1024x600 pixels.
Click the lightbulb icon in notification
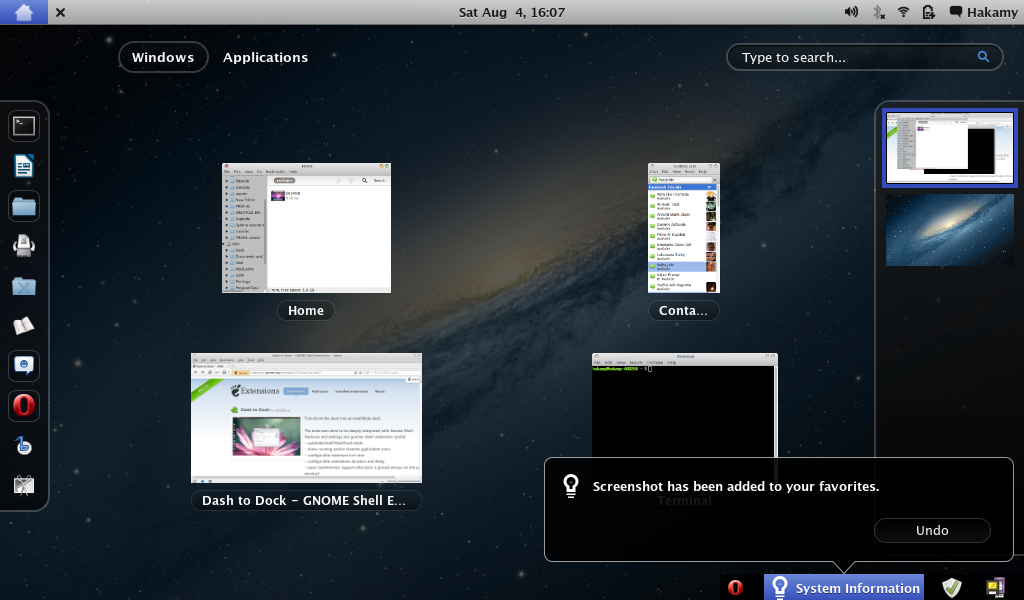pyautogui.click(x=571, y=486)
